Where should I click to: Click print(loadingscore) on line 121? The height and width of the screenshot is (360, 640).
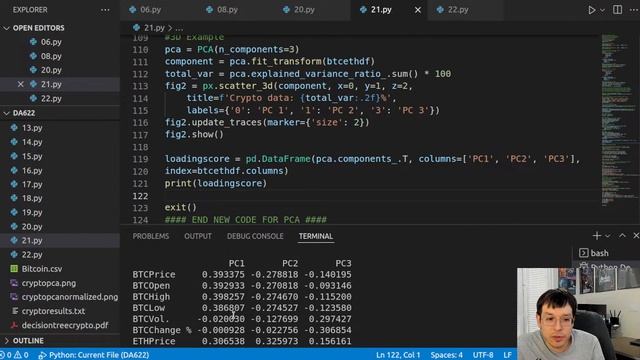pyautogui.click(x=216, y=183)
